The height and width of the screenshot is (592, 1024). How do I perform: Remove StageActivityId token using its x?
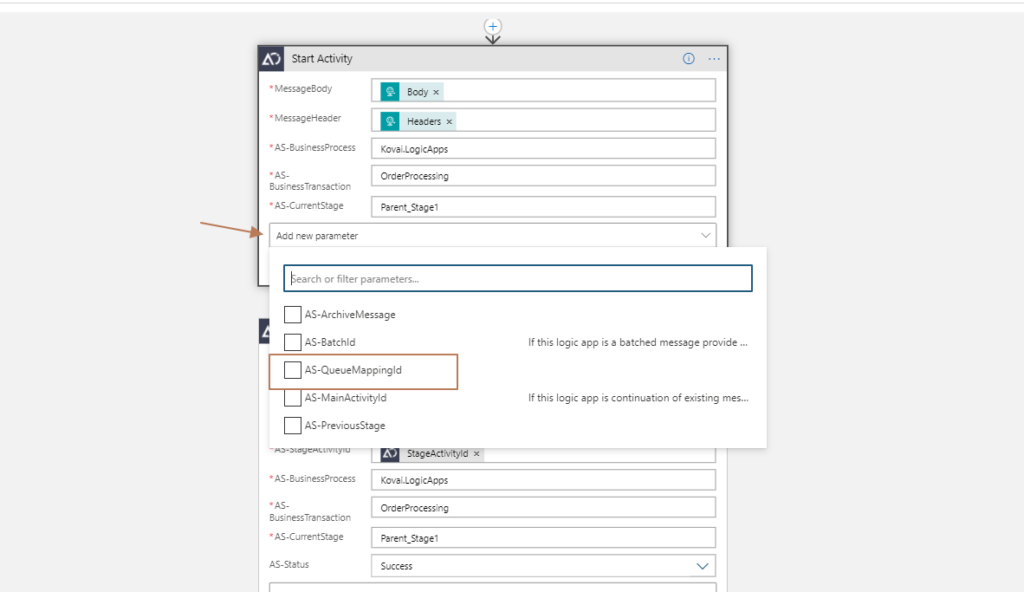pos(477,453)
